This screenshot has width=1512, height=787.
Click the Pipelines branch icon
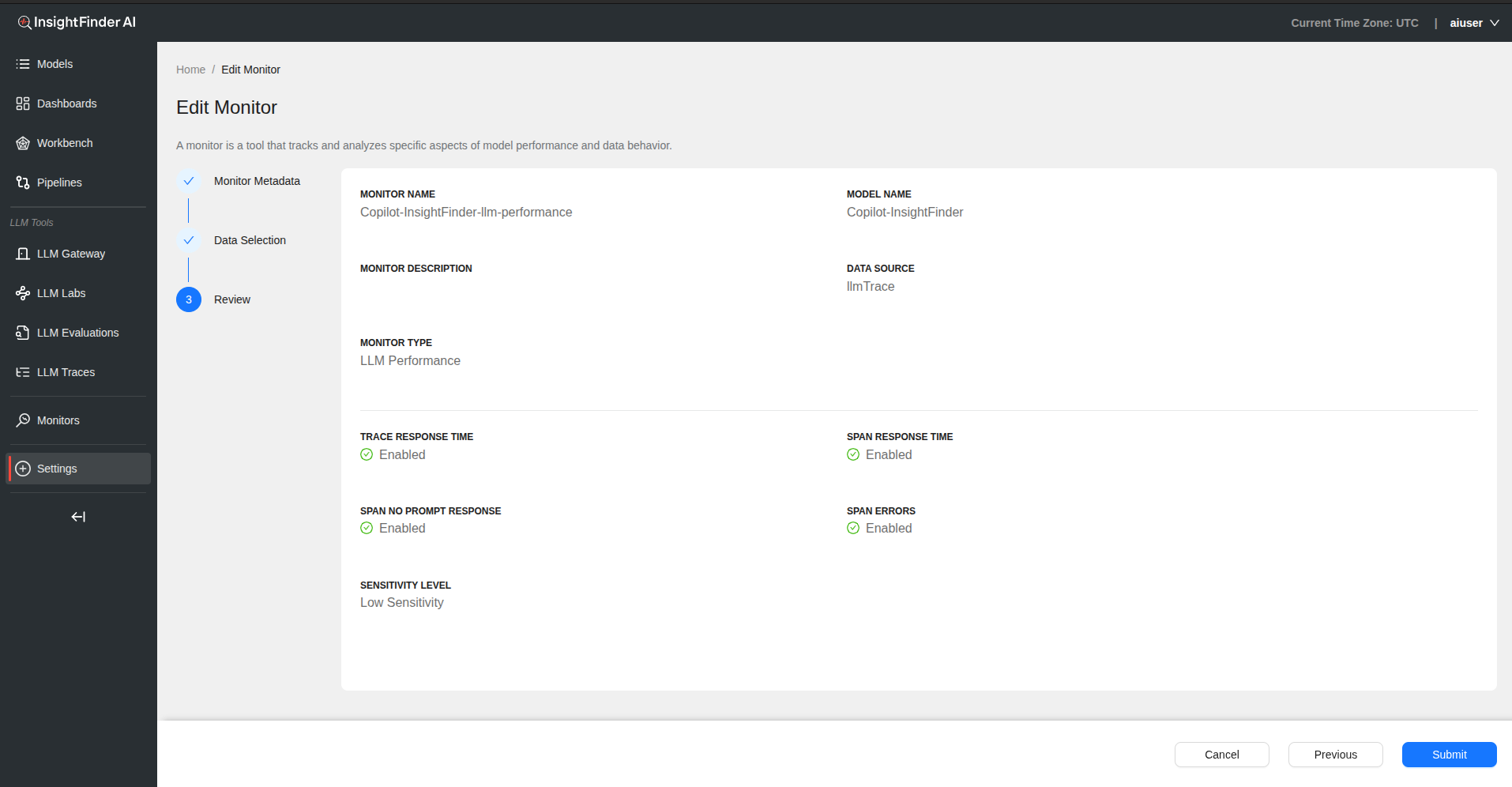pos(23,183)
